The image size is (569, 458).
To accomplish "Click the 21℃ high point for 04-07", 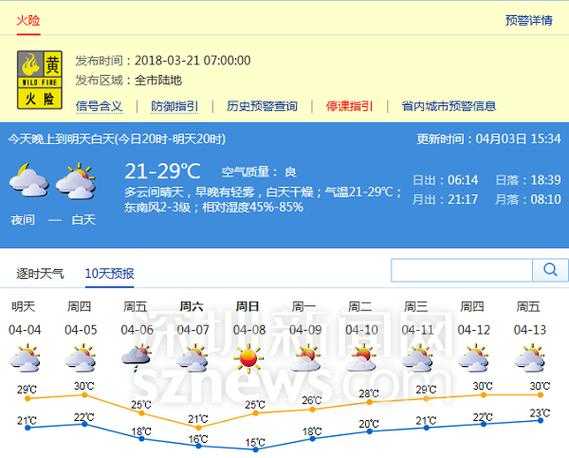I will point(198,428).
